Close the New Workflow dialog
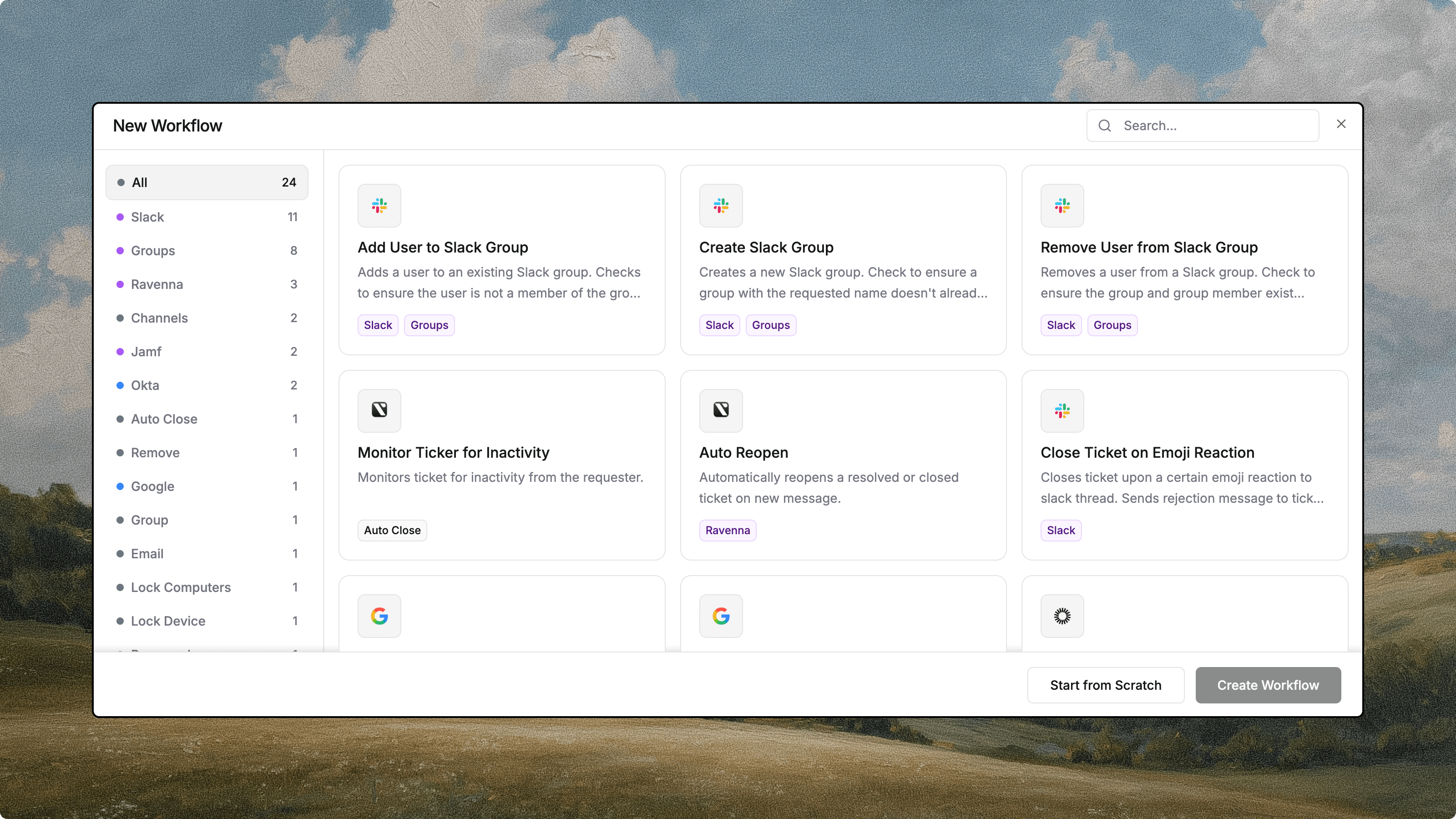The height and width of the screenshot is (819, 1456). tap(1341, 124)
